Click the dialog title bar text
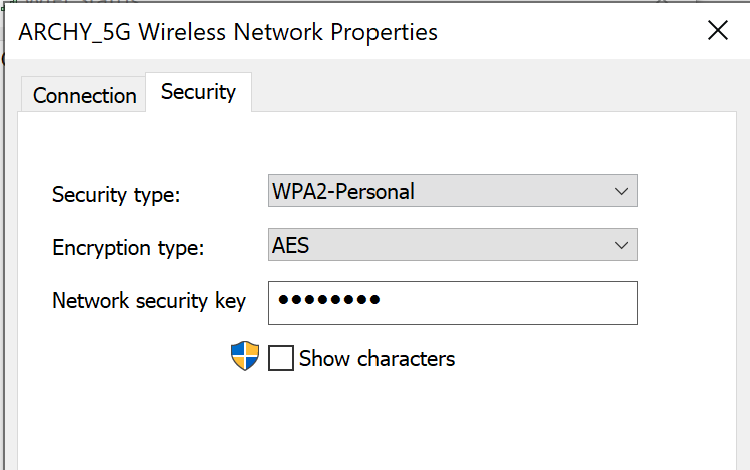 click(x=228, y=32)
